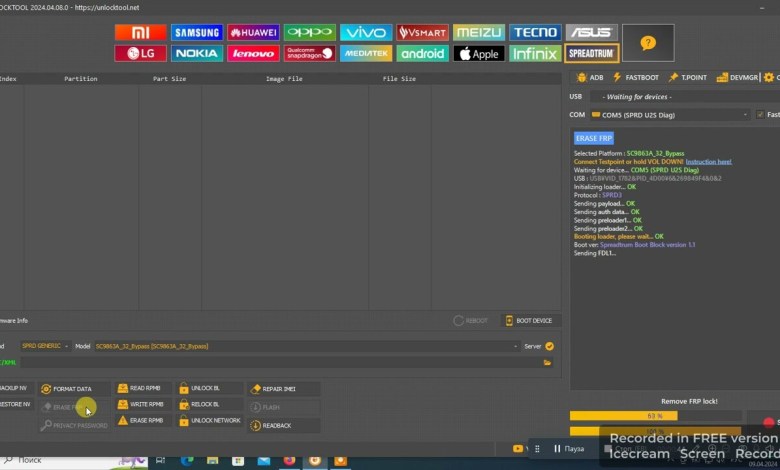Switch to the ADB tab

590,77
